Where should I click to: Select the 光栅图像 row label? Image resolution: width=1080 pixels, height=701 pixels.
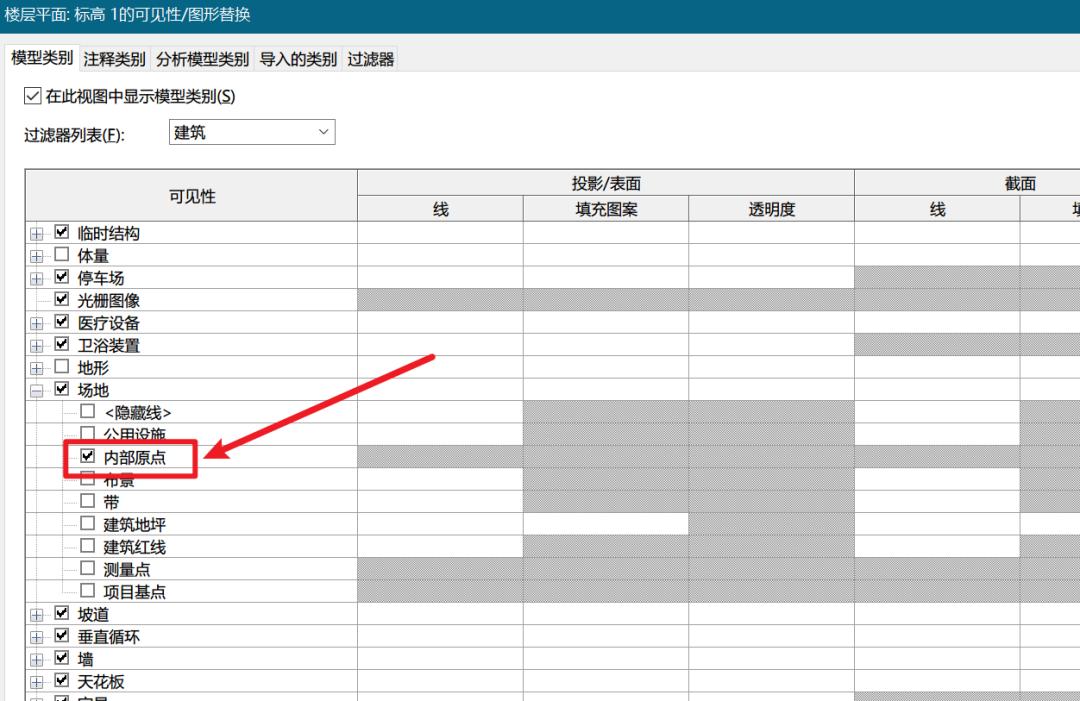coord(109,300)
